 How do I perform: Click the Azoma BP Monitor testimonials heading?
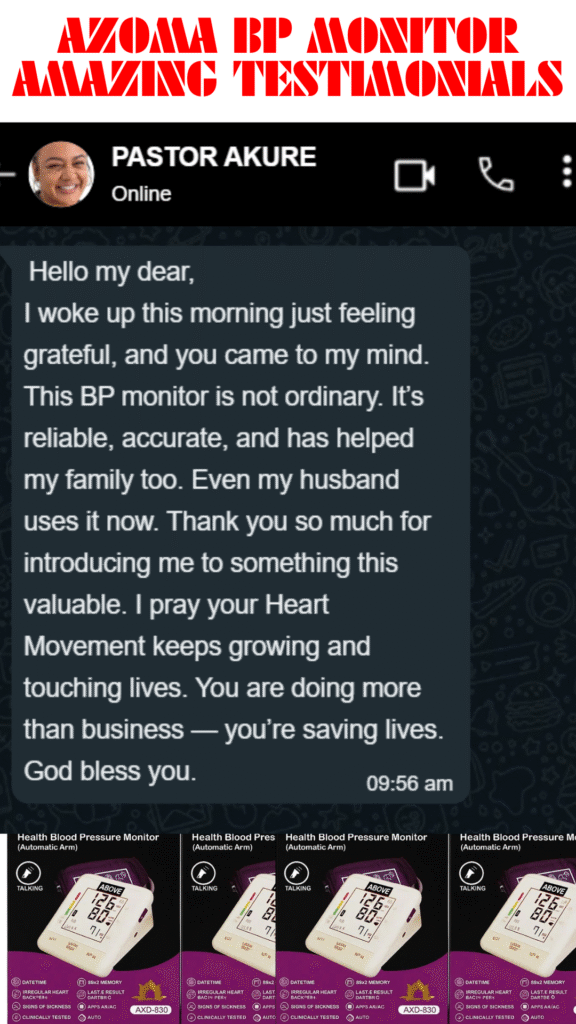point(287,57)
